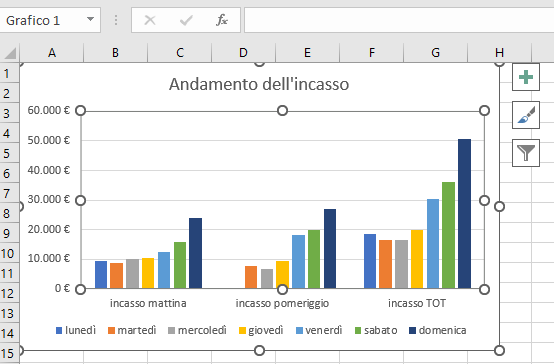Screen dimensions: 554x364
Task: Click the incasso mattina axis label
Action: 148,303
